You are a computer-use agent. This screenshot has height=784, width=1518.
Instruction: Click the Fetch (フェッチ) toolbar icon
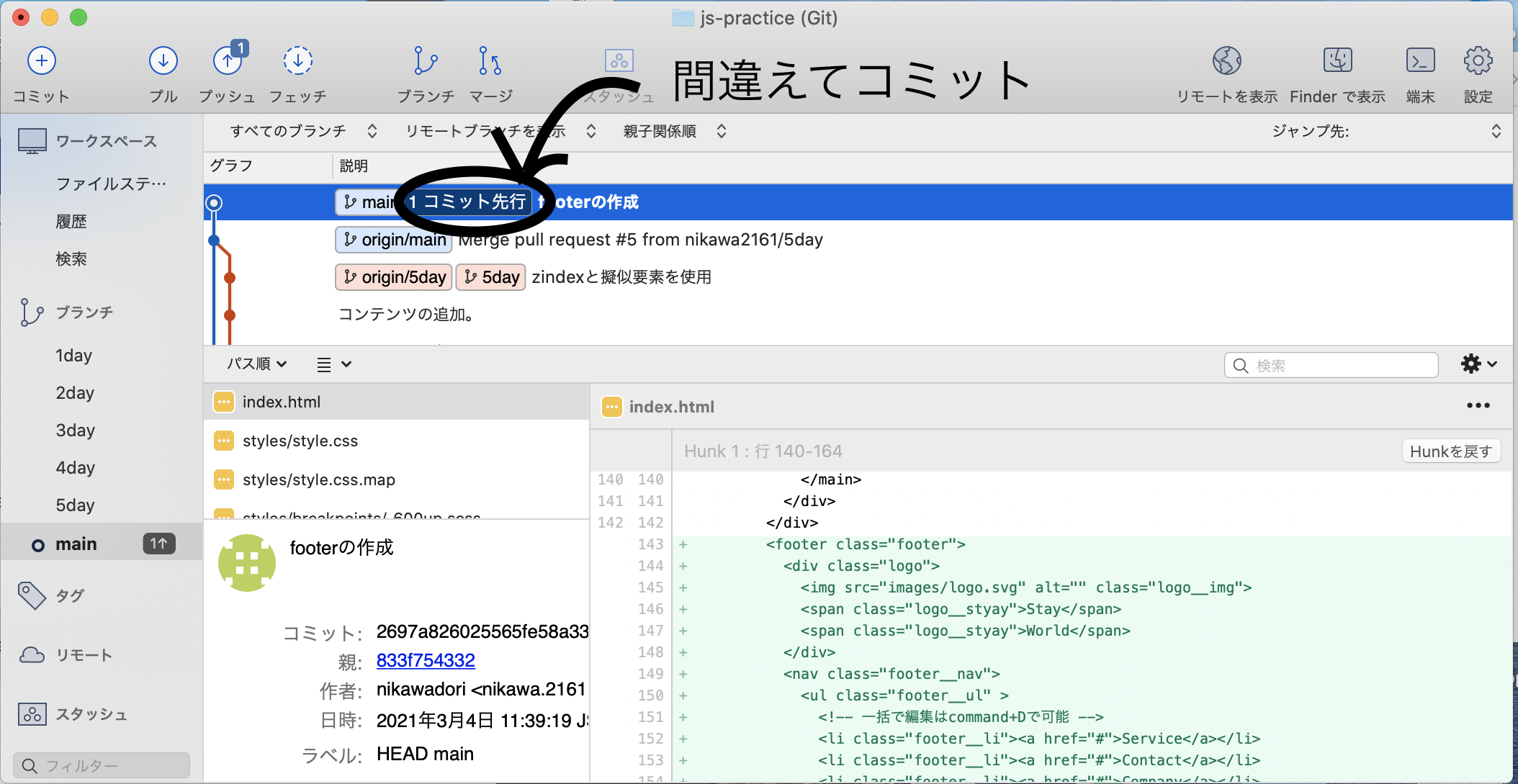297,61
